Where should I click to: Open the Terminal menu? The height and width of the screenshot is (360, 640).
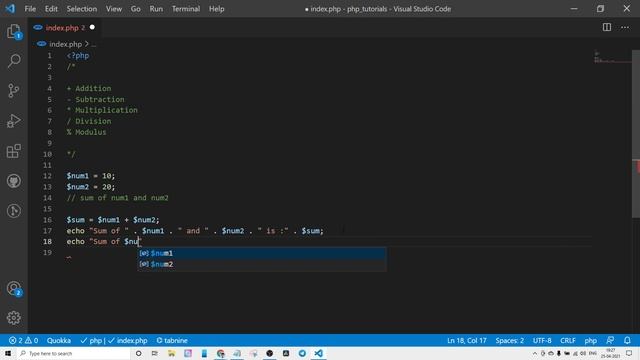point(186,9)
